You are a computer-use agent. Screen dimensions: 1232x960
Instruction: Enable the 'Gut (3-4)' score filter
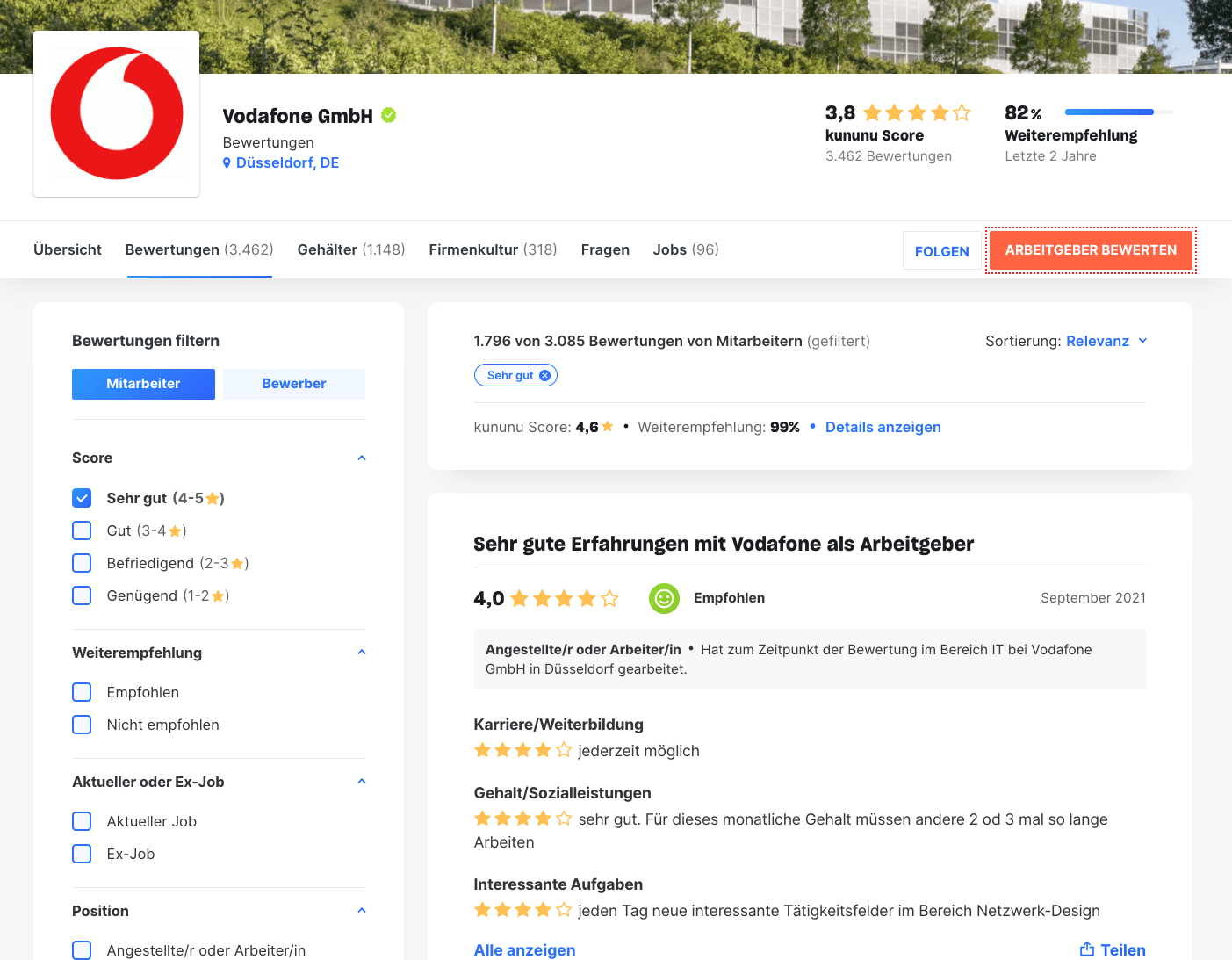pyautogui.click(x=82, y=531)
